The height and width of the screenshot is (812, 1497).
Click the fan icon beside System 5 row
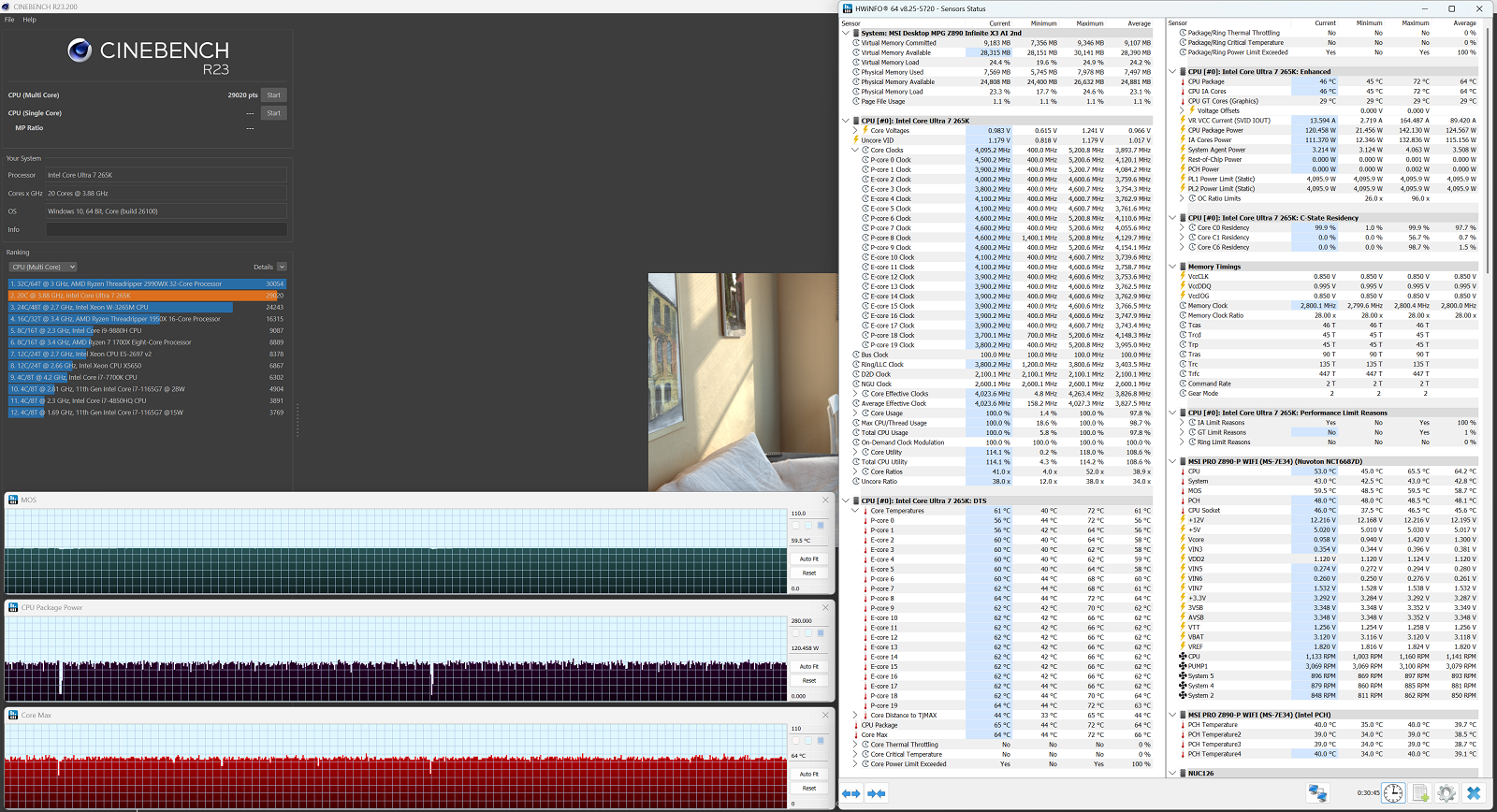pos(1183,675)
